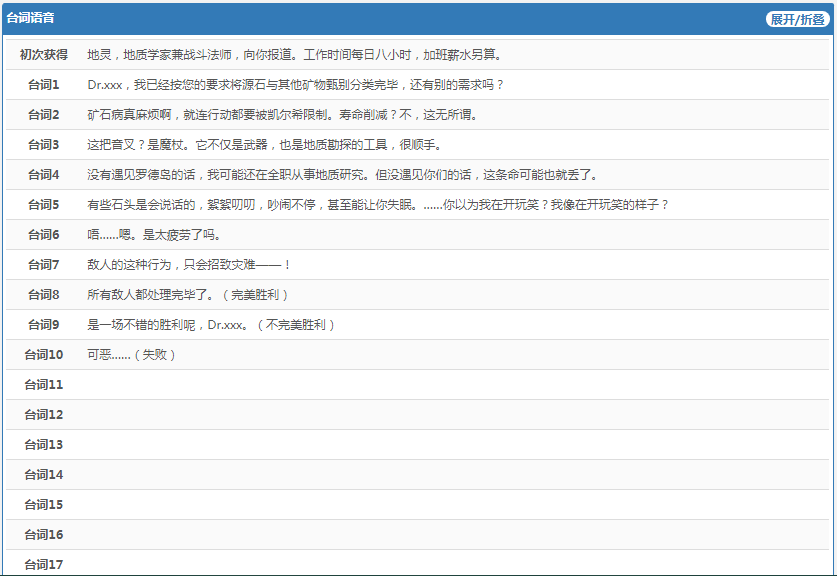This screenshot has width=837, height=576.
Task: Click the 台词13 row label
Action: 44,445
